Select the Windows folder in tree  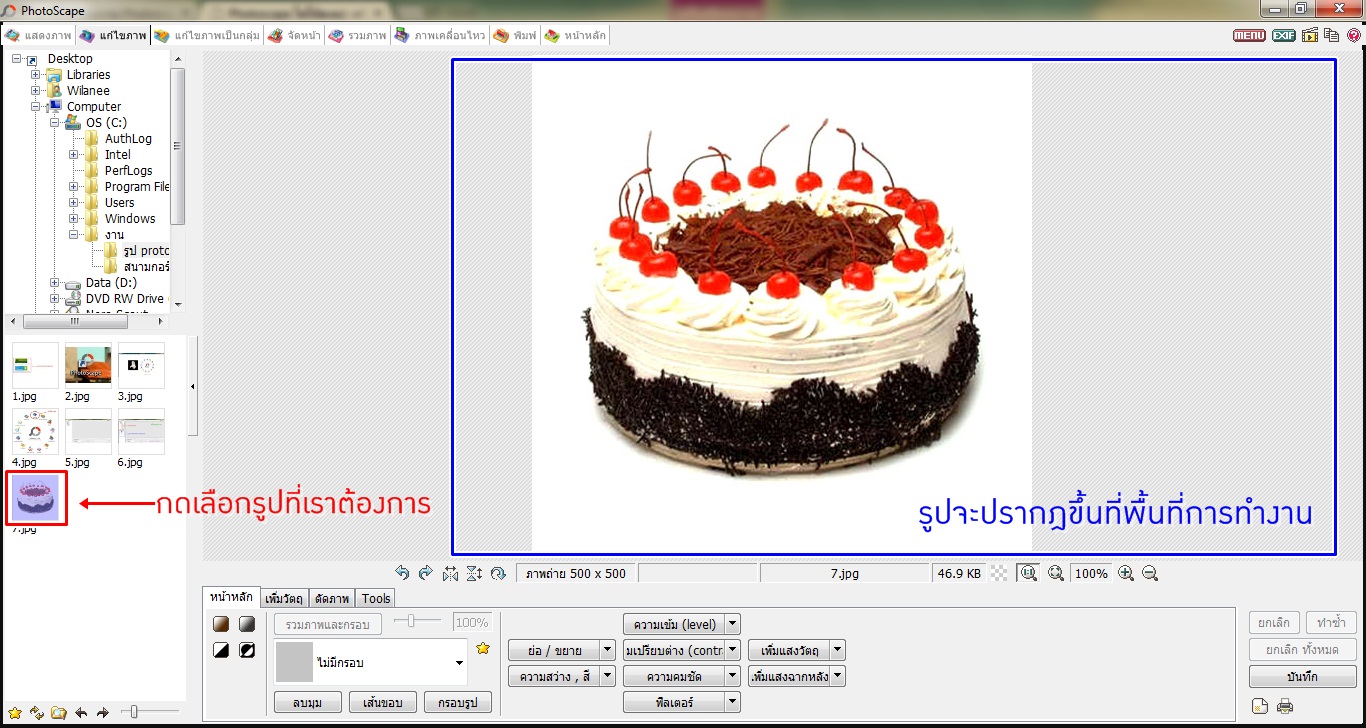point(130,219)
